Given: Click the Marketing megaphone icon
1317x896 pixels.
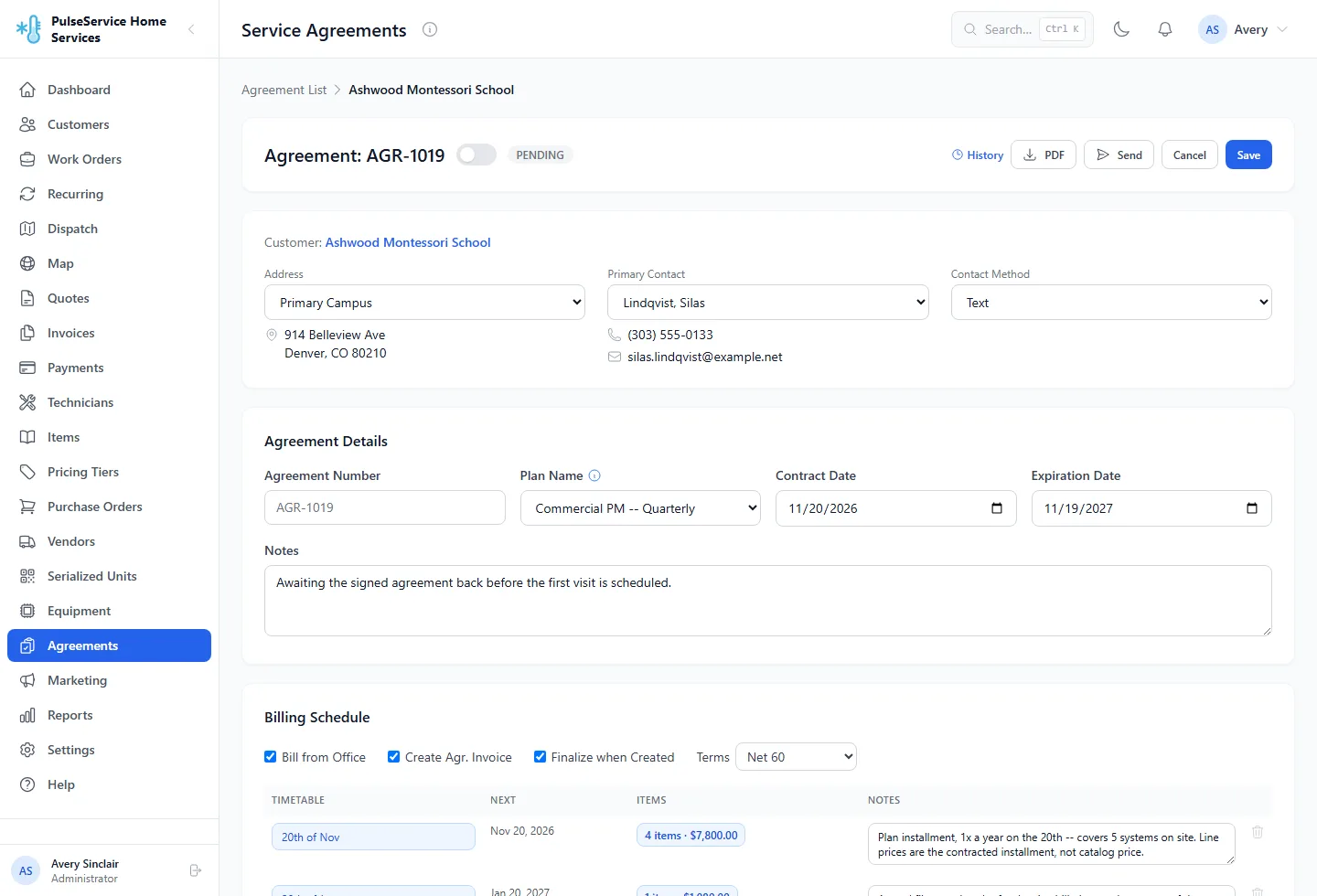Looking at the screenshot, I should [x=27, y=680].
